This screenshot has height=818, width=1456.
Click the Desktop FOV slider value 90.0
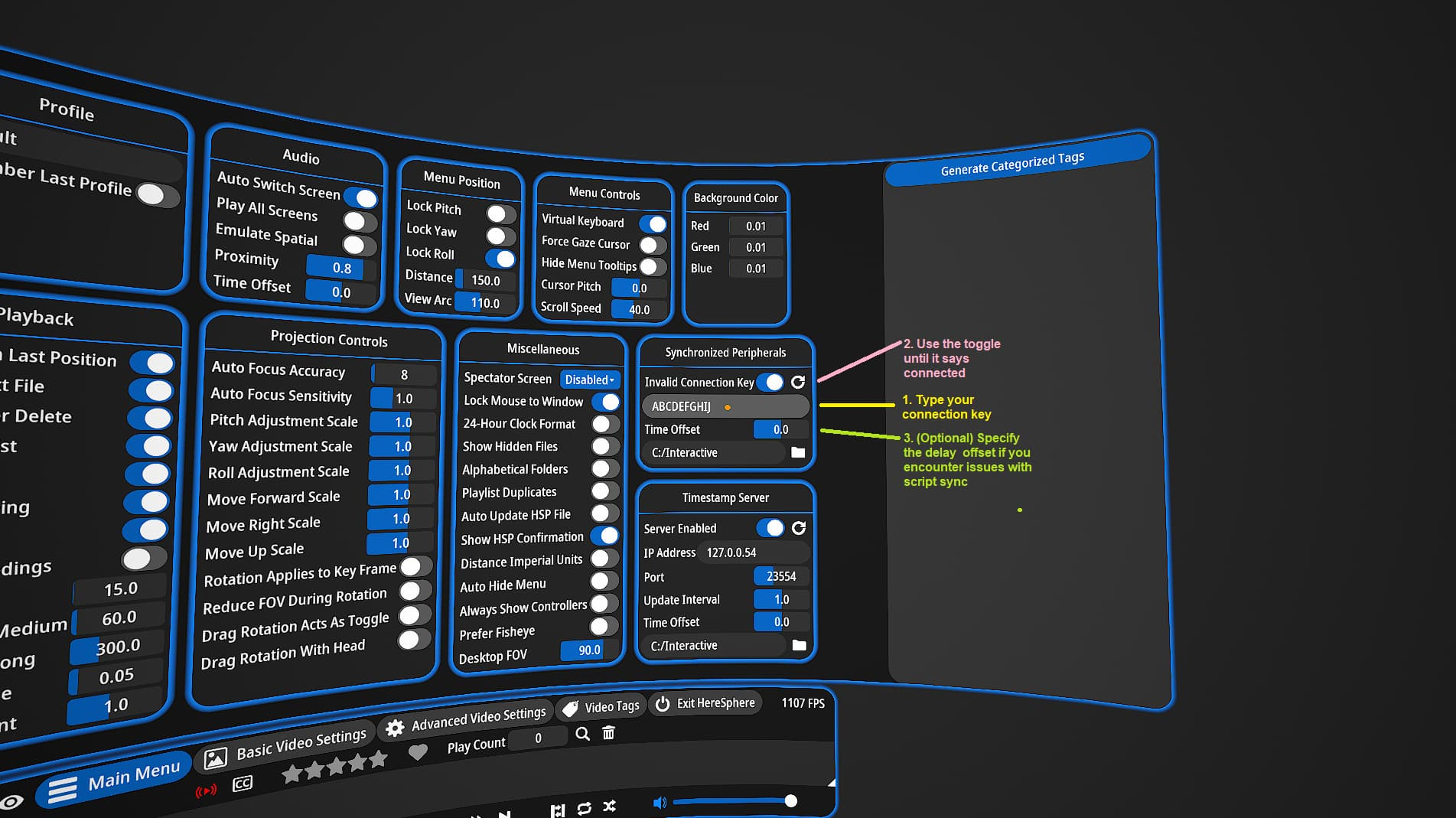(x=589, y=650)
